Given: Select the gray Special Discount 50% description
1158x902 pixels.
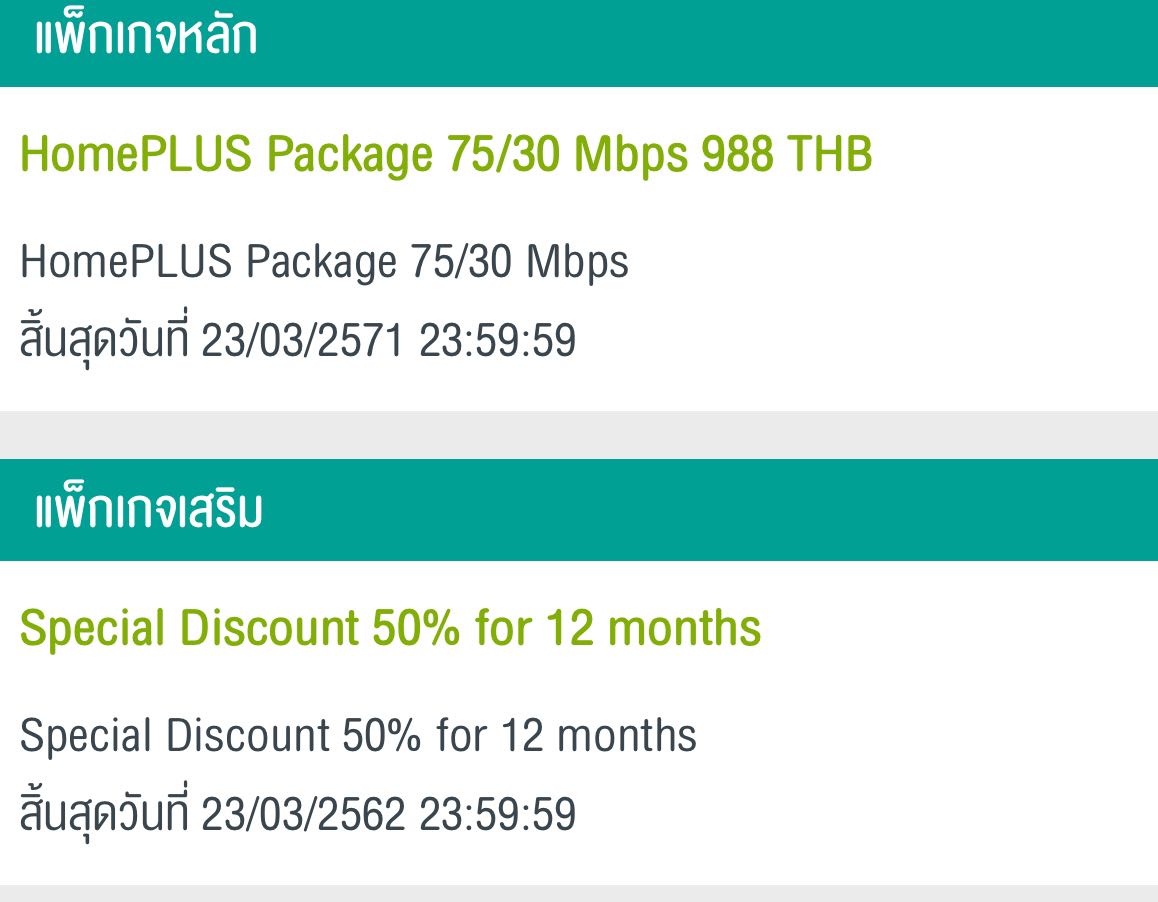Looking at the screenshot, I should [358, 736].
